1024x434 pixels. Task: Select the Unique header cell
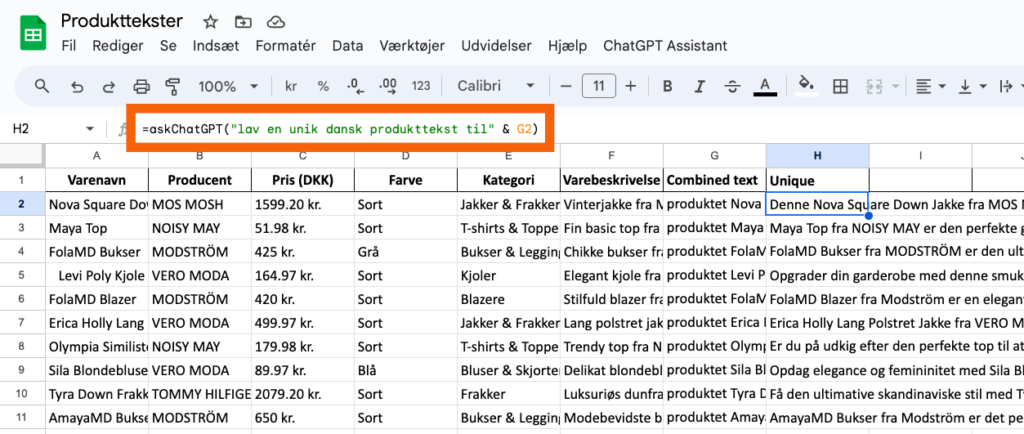817,180
